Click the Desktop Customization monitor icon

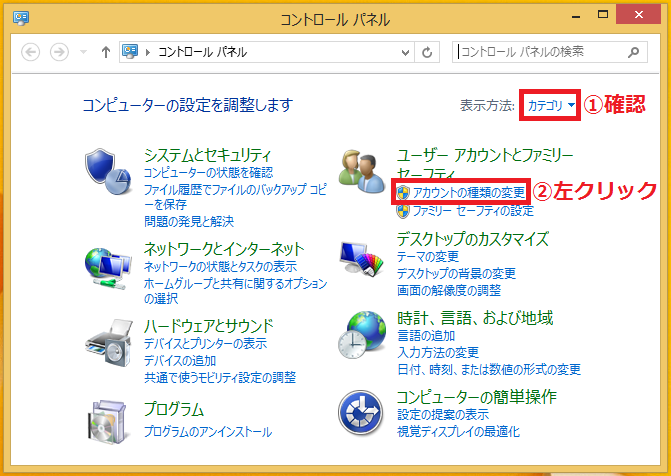click(x=362, y=259)
